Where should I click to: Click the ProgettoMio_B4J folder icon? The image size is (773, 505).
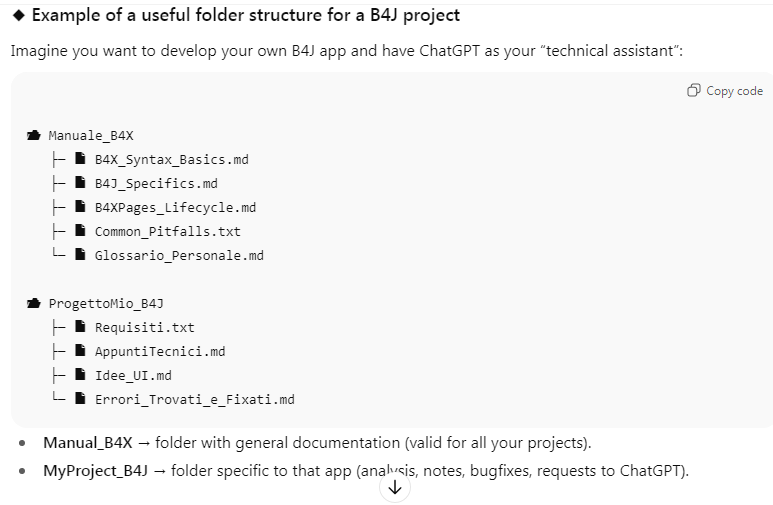coord(33,304)
